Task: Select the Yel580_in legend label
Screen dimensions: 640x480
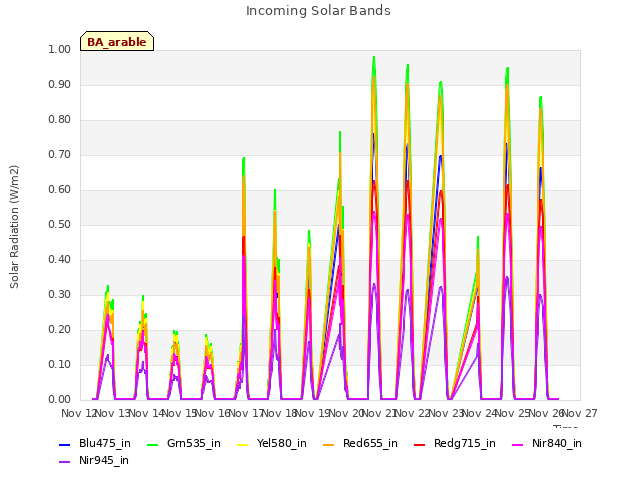Action: [282, 444]
